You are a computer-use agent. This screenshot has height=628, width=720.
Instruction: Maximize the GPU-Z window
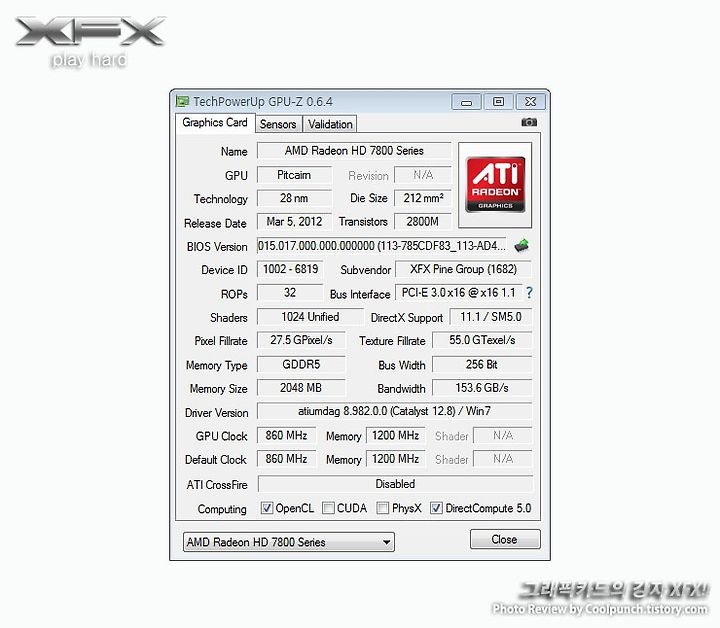click(498, 102)
